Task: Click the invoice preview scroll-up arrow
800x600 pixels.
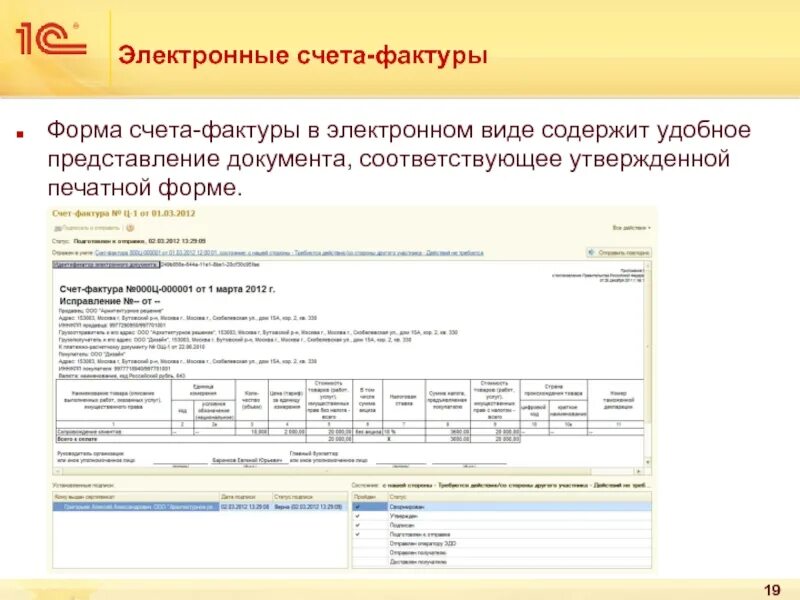Action: 648,266
